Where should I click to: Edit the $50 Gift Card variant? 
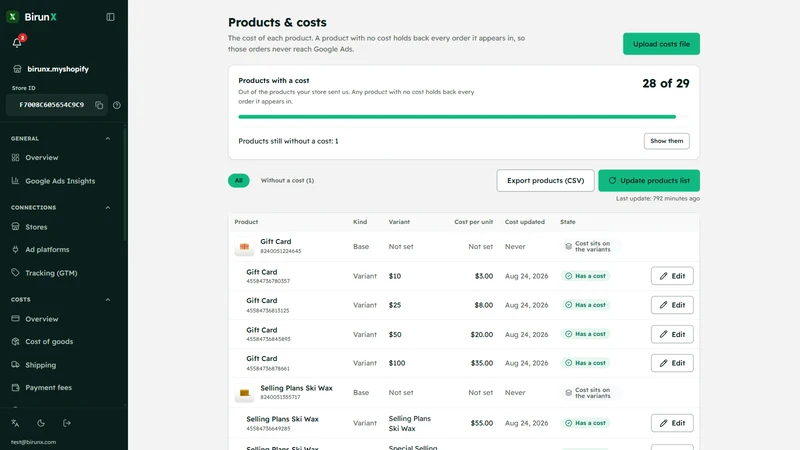click(672, 334)
